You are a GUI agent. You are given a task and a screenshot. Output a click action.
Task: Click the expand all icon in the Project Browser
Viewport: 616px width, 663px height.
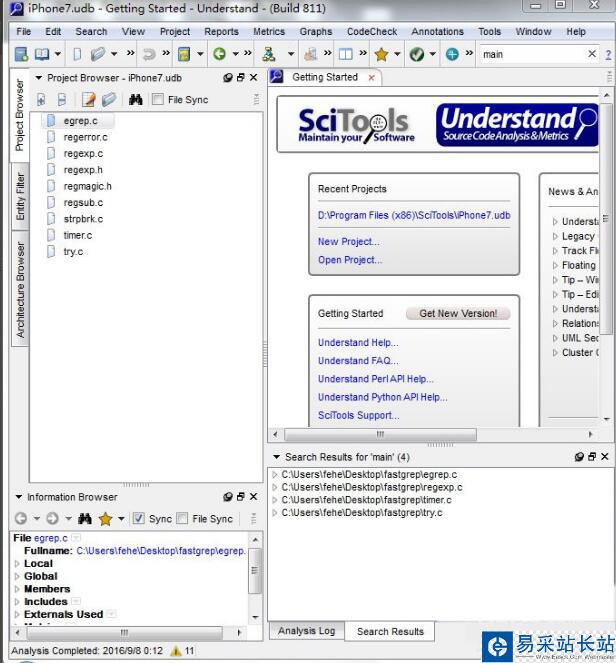(x=41, y=100)
